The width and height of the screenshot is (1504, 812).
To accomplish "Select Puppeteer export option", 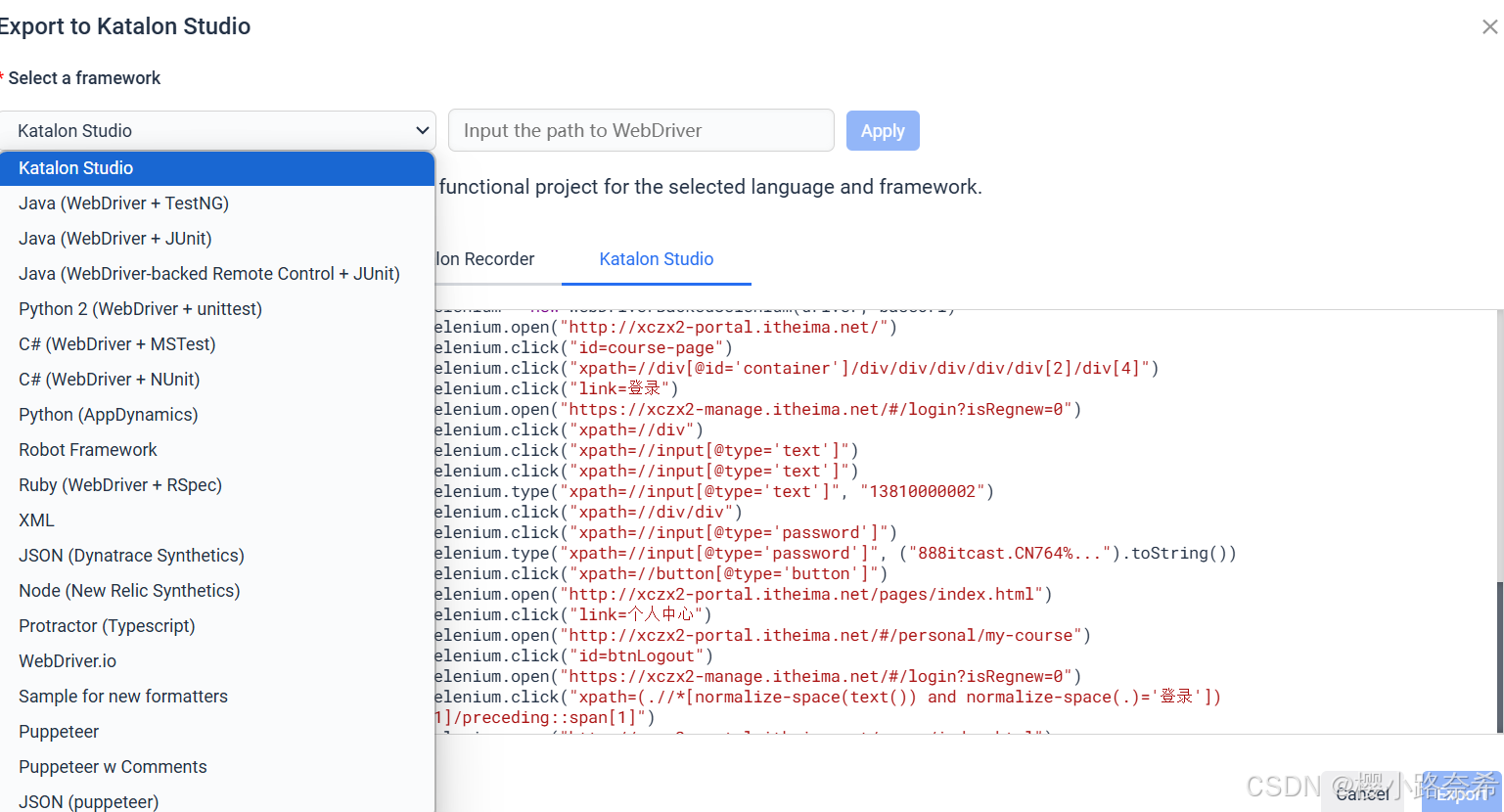I will [x=217, y=732].
